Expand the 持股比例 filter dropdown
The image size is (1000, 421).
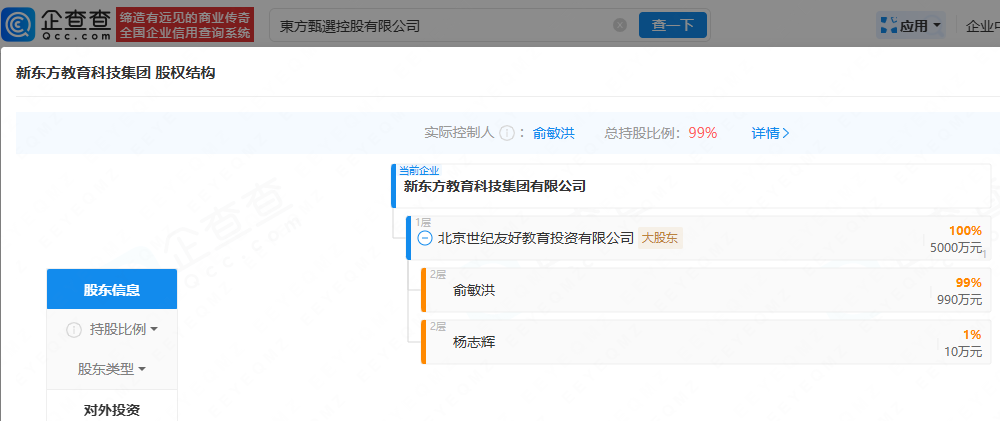124,330
